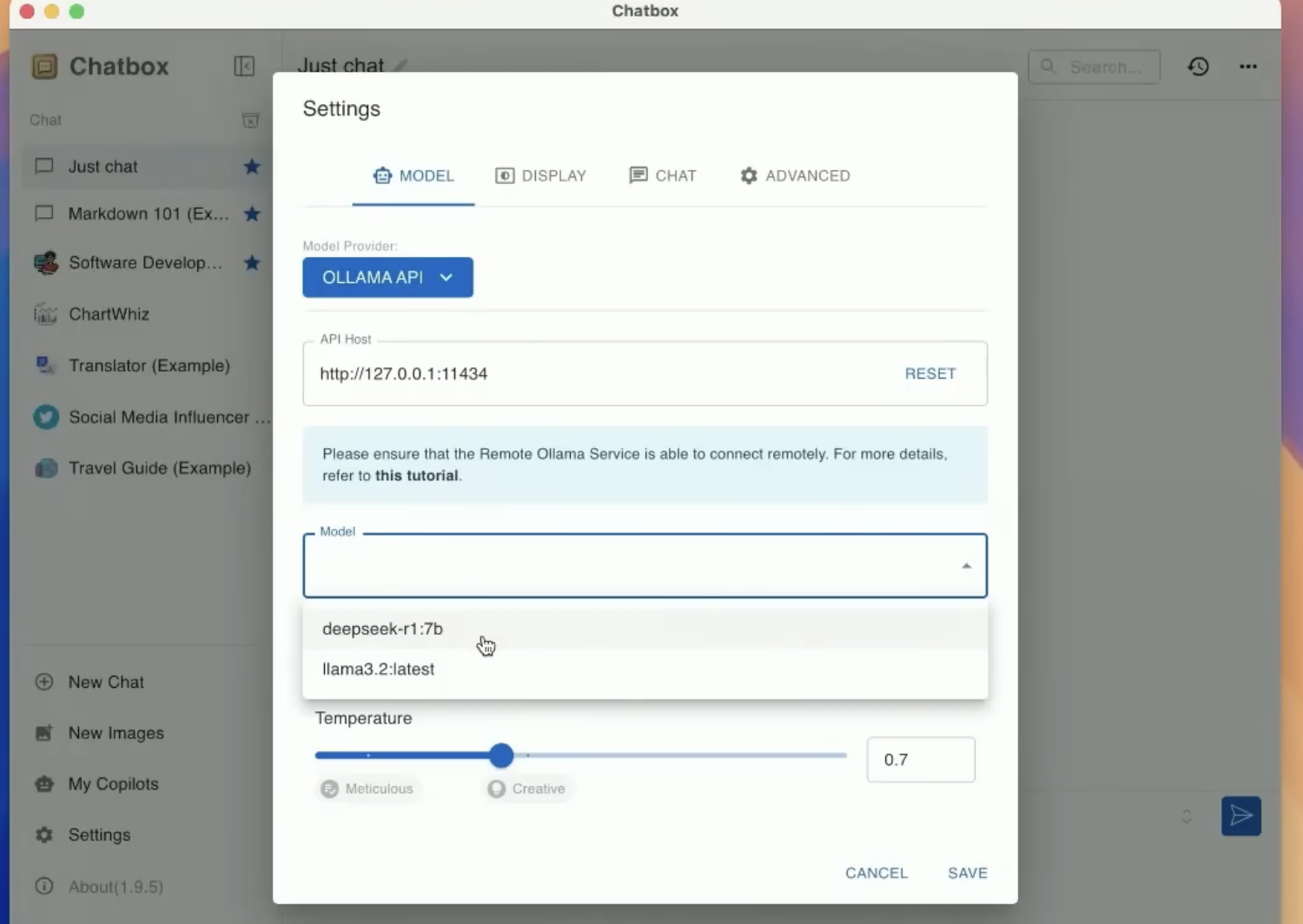Image resolution: width=1303 pixels, height=924 pixels.
Task: Click the About(1.9.5) label
Action: pos(116,887)
